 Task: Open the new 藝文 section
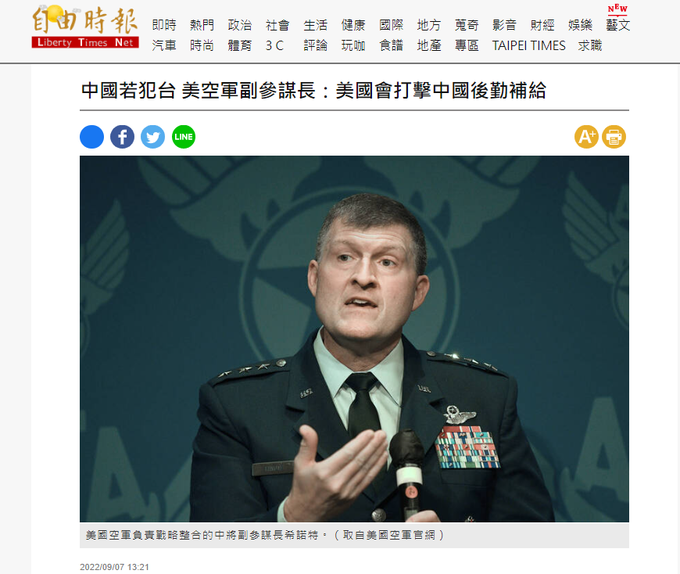(x=618, y=25)
